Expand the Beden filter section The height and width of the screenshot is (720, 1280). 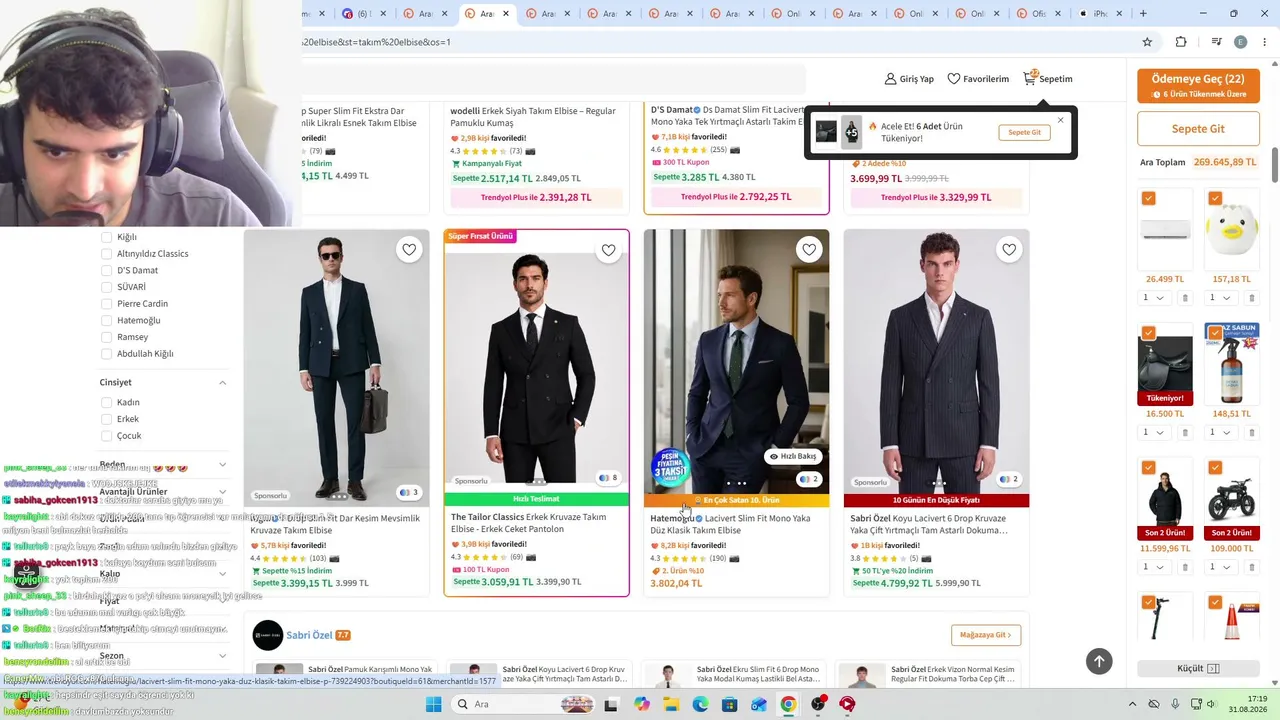pyautogui.click(x=222, y=465)
